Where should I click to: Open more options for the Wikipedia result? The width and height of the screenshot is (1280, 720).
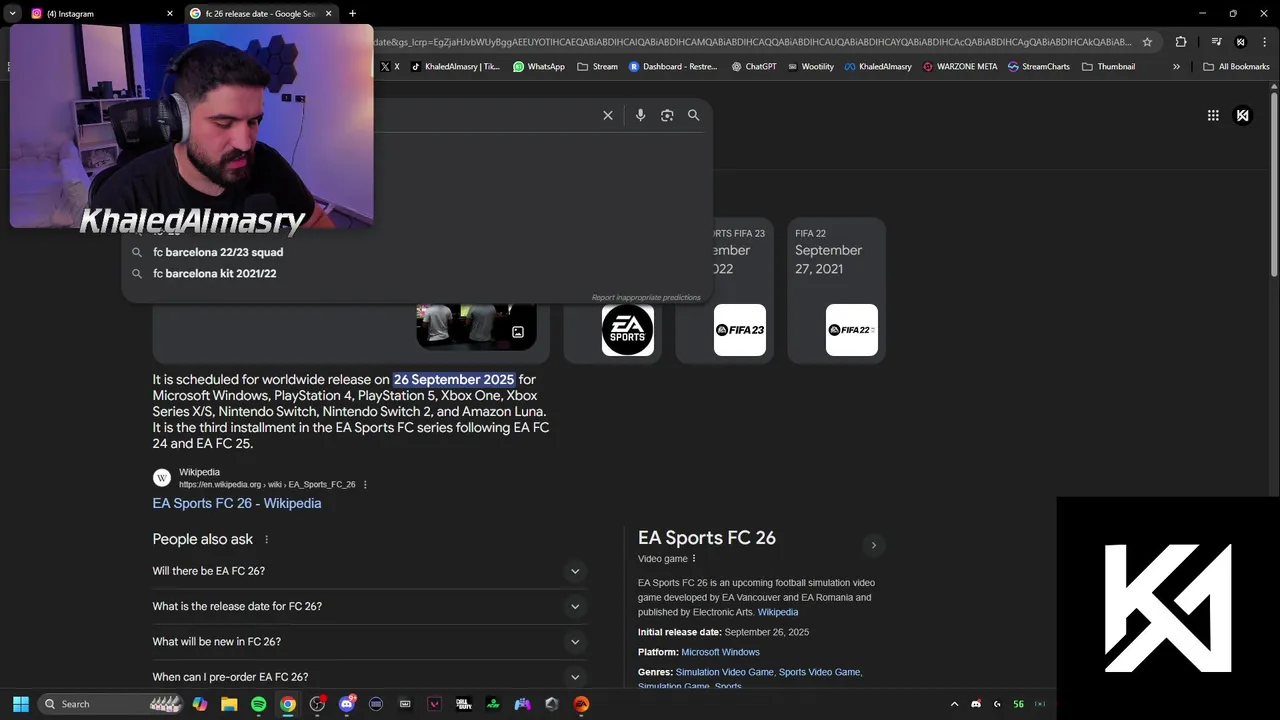(365, 485)
